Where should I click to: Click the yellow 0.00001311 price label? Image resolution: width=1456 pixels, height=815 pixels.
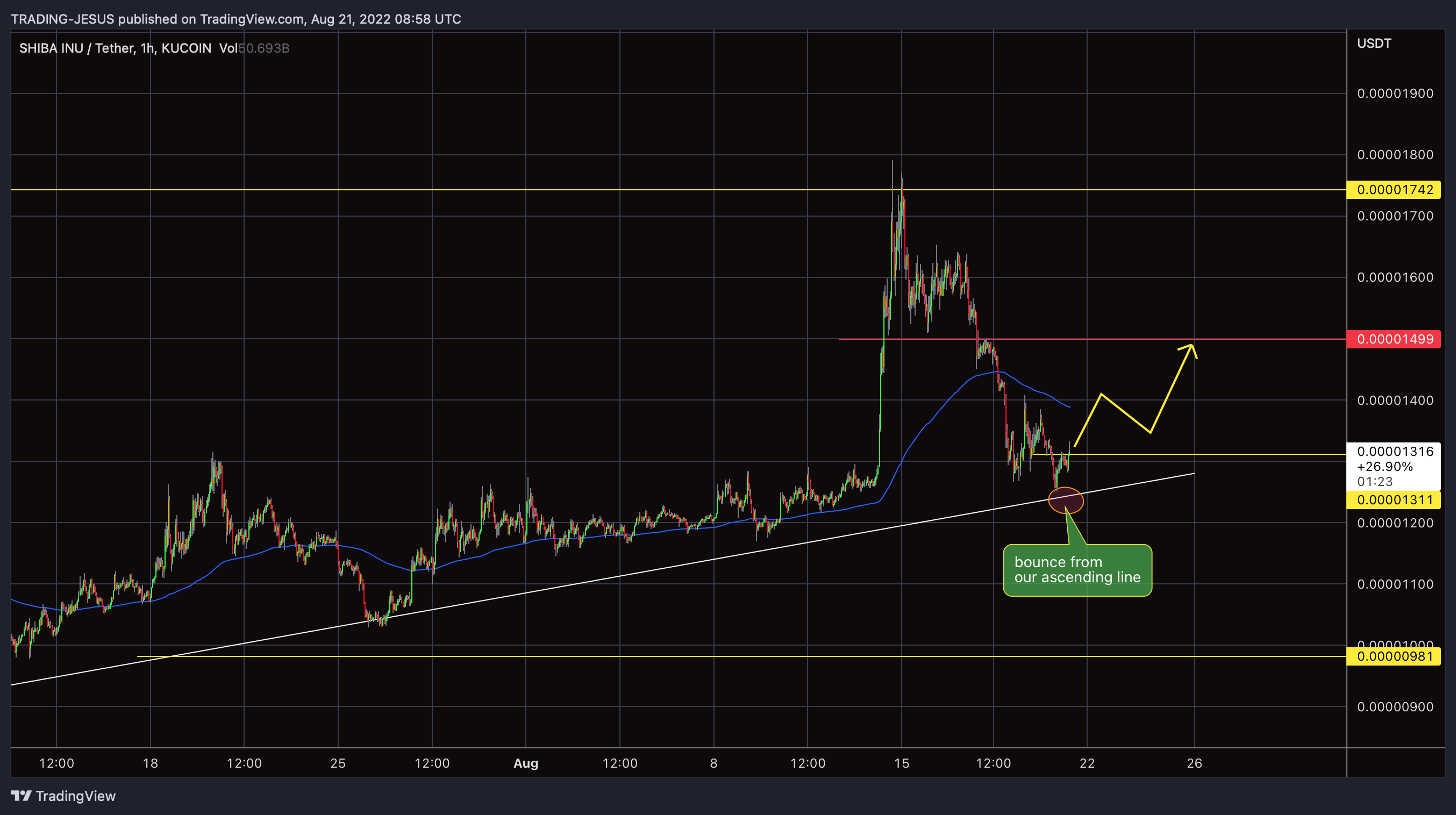click(x=1394, y=499)
